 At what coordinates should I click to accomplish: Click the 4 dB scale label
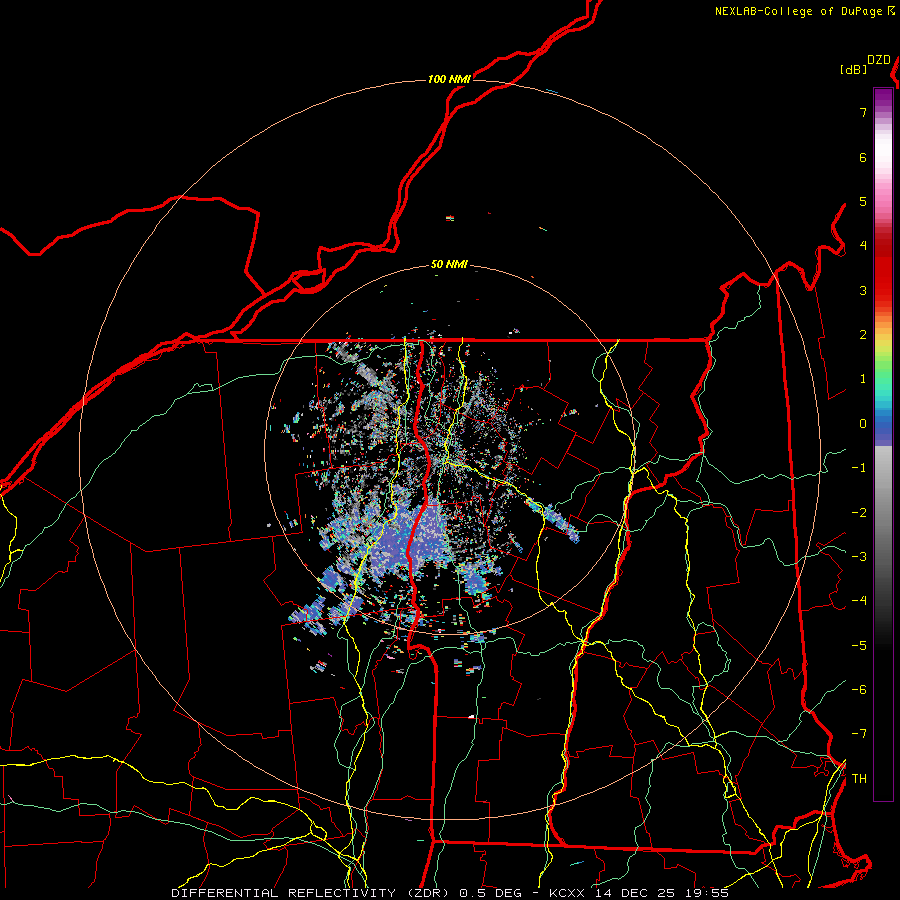[x=863, y=246]
